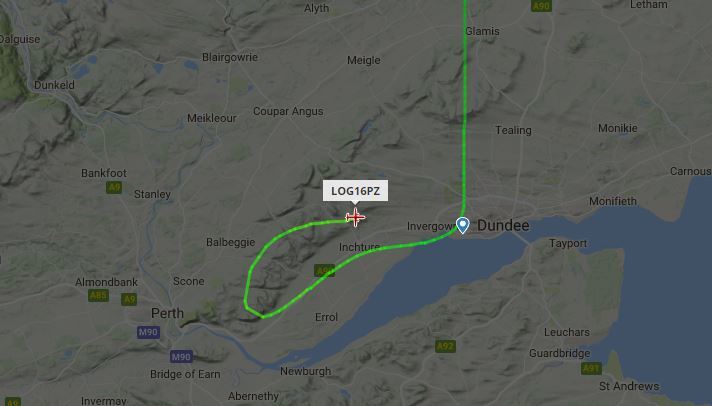Click the Leuchars place label
The image size is (712, 406).
click(567, 332)
